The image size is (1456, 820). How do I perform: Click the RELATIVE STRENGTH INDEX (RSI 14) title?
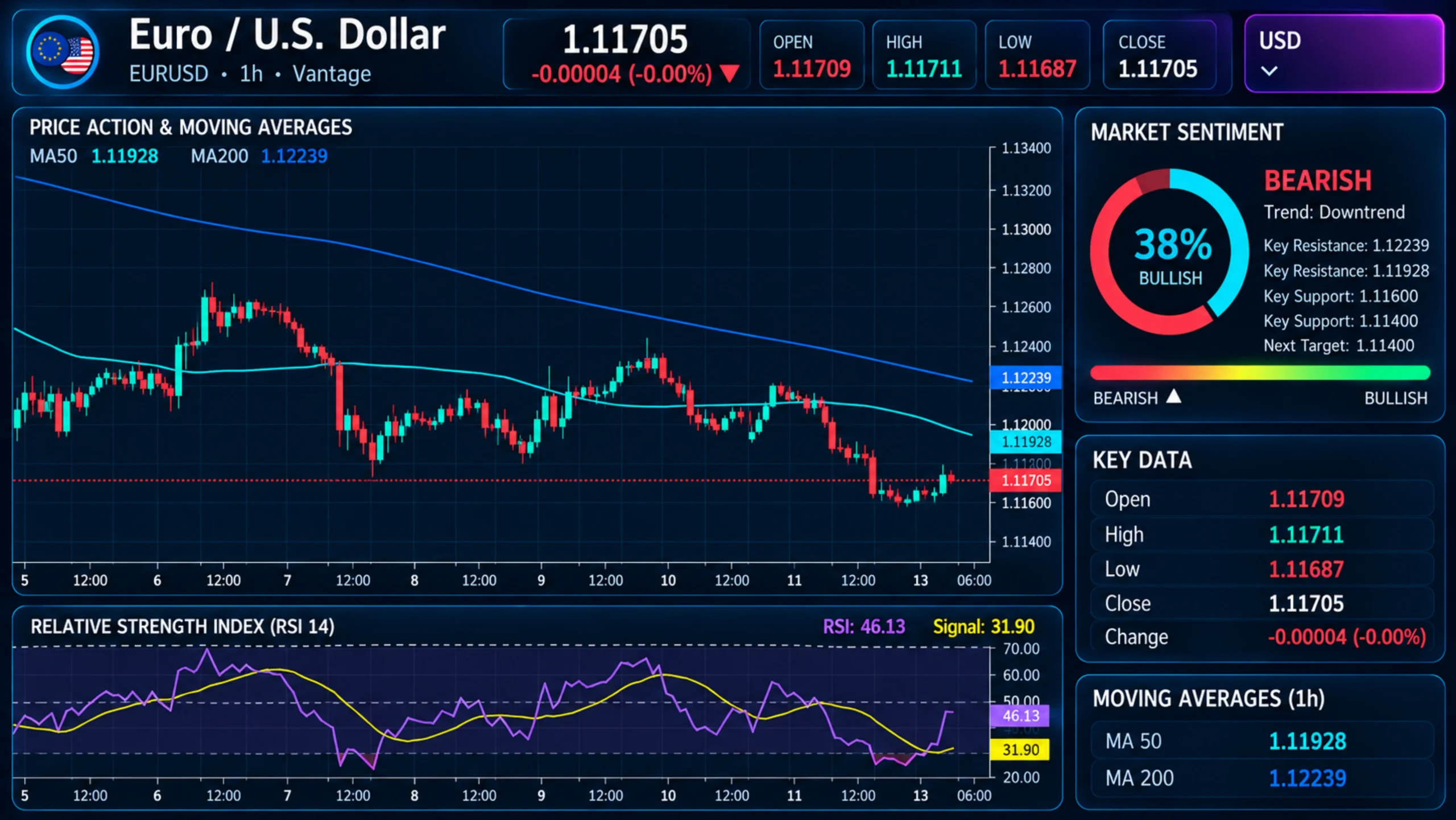click(183, 627)
